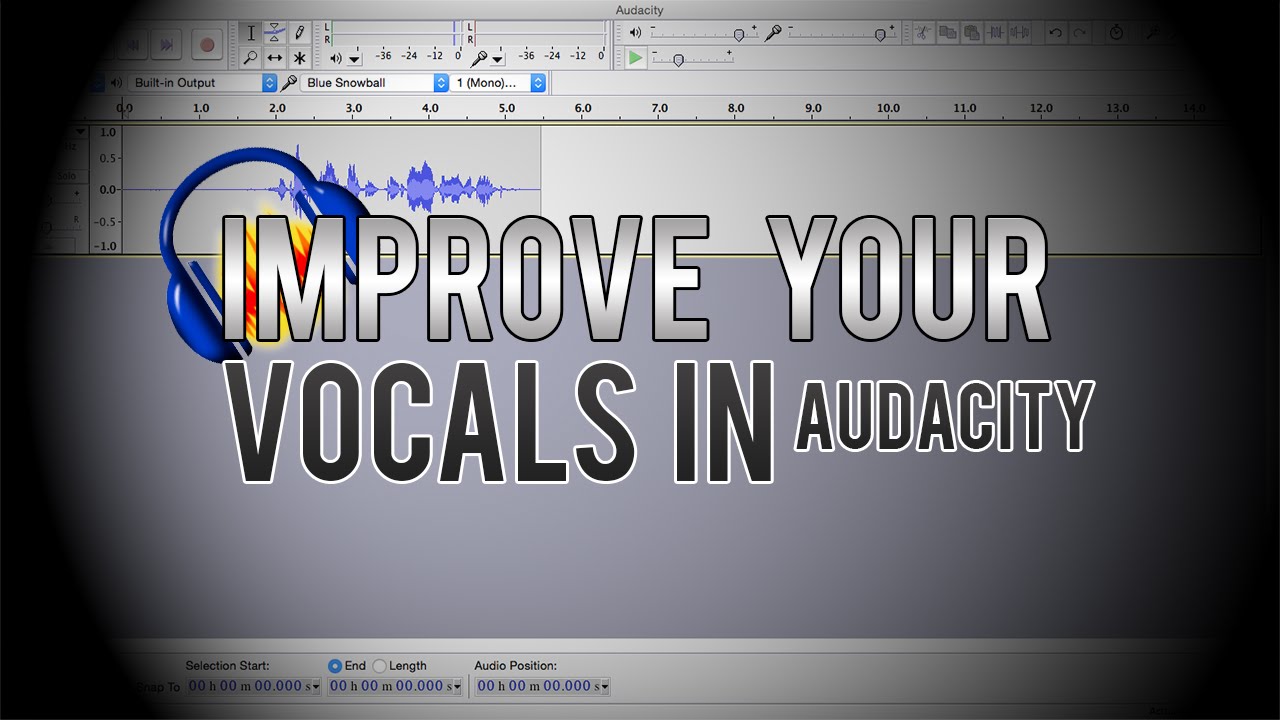Click timeline ruler at 8.0 seconds
1280x720 pixels.
click(736, 108)
